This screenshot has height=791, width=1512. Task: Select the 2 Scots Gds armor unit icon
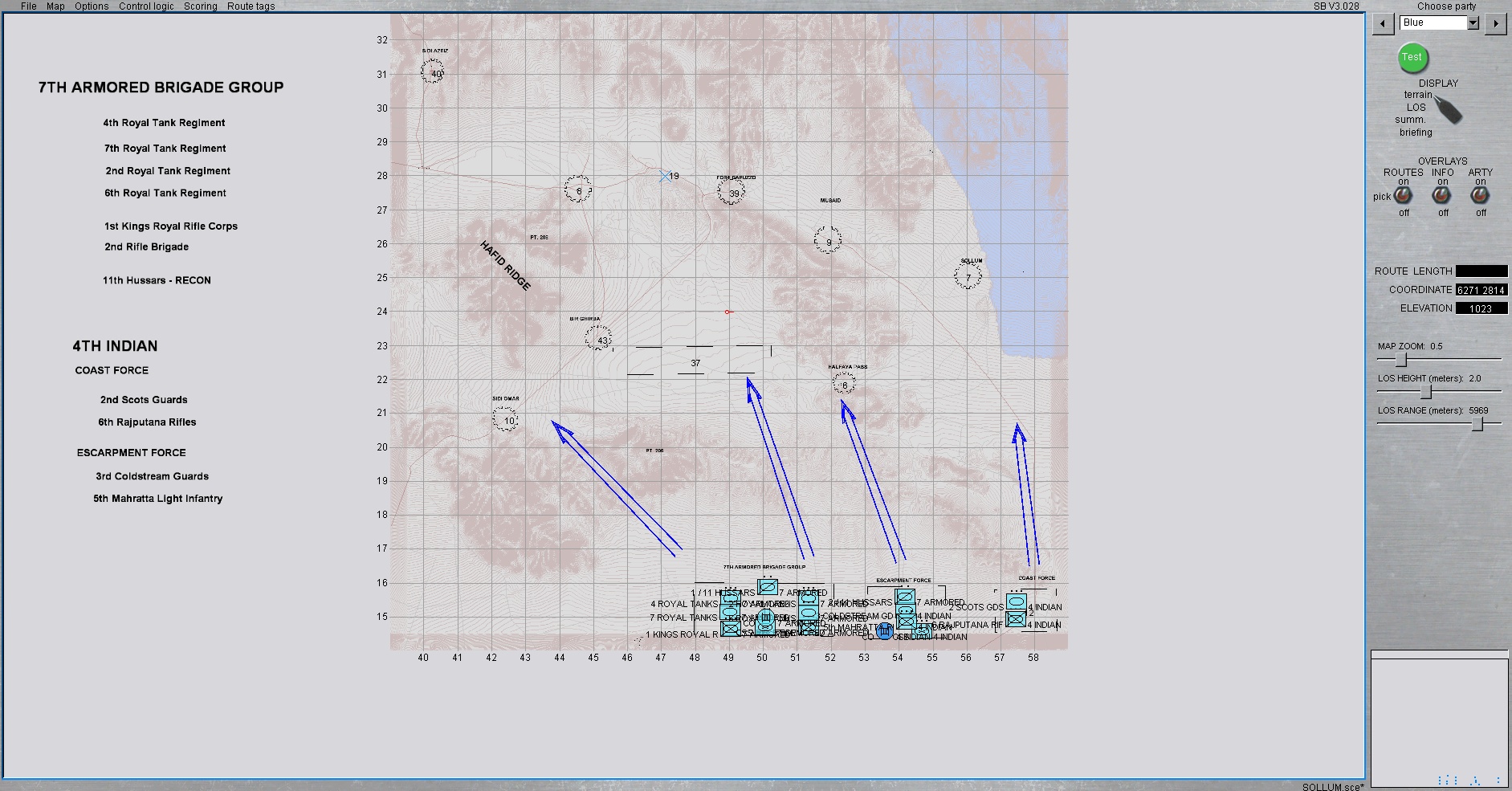[x=1017, y=601]
